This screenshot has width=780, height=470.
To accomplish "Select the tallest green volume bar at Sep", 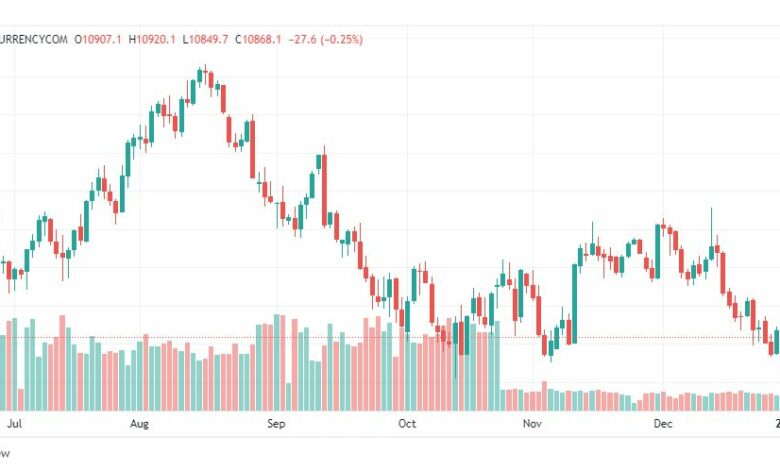I will click(x=277, y=362).
